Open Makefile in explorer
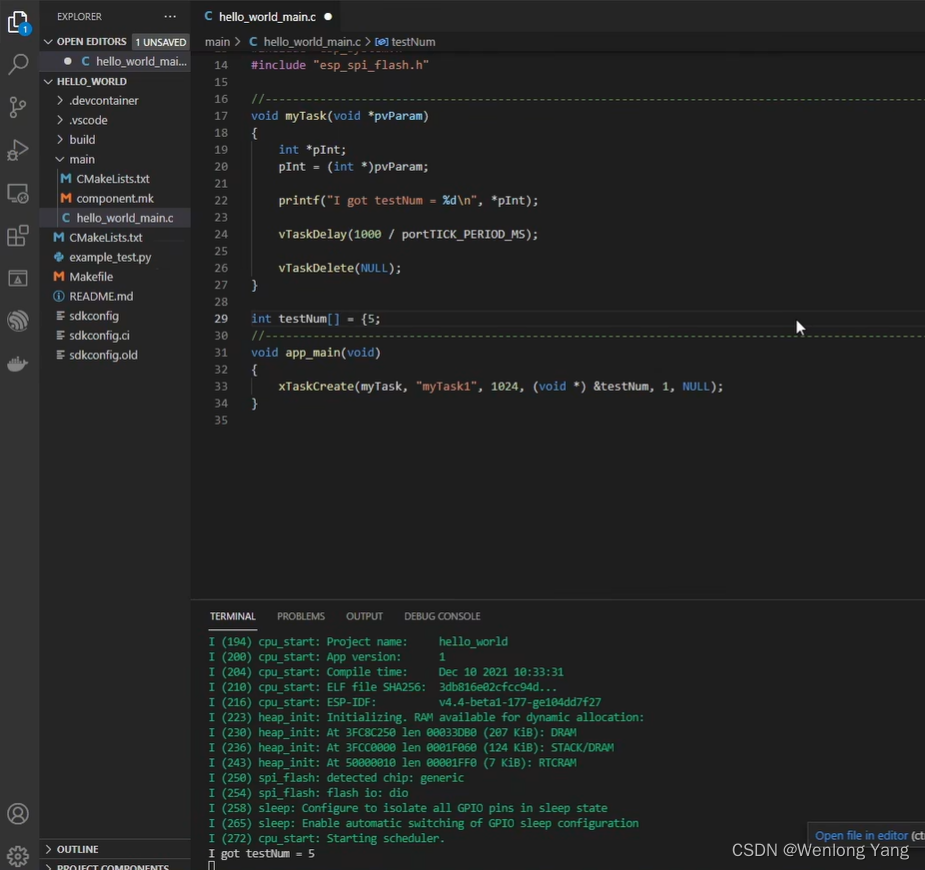This screenshot has height=870, width=925. point(91,277)
